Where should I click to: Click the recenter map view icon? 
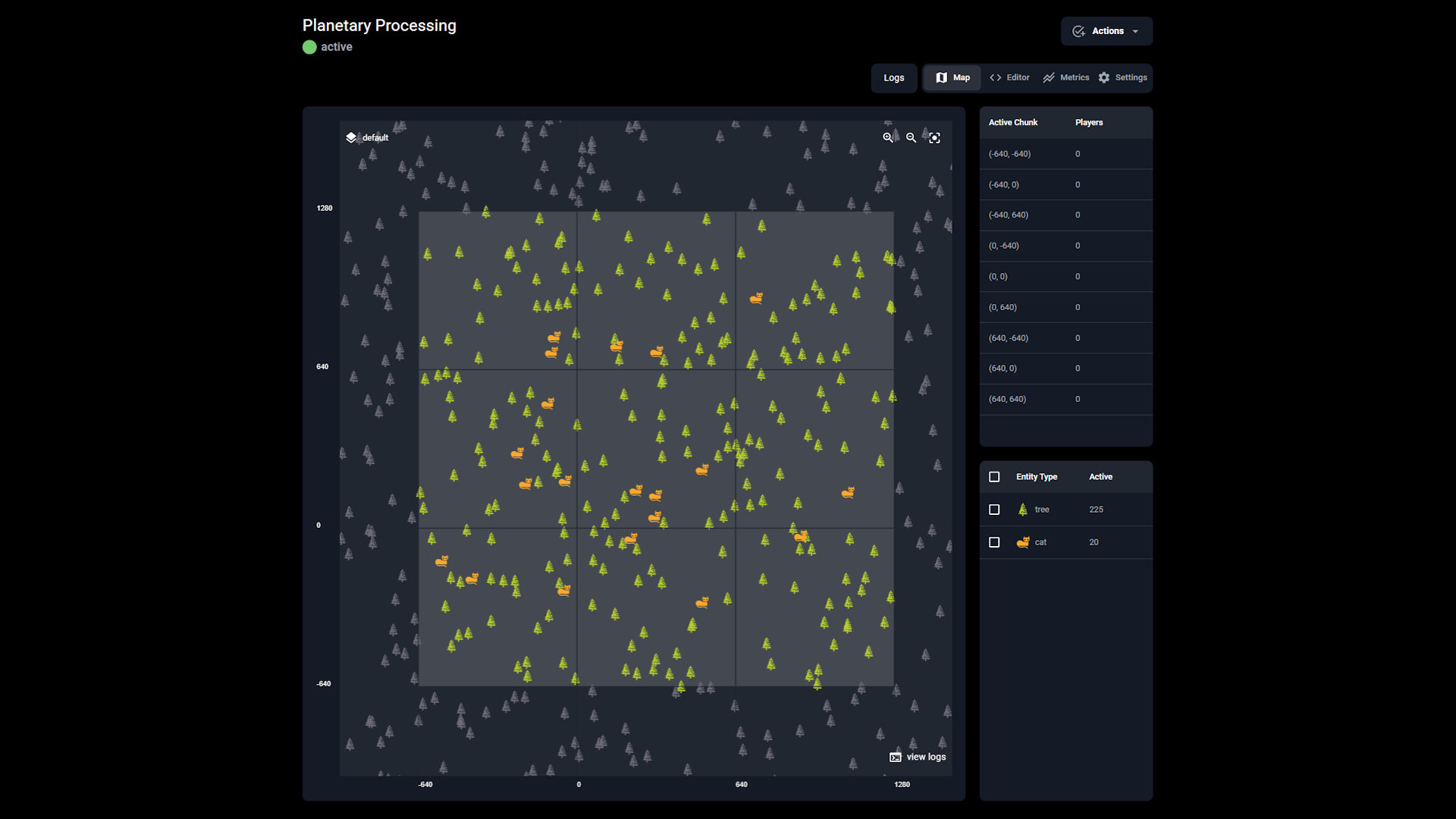(934, 138)
